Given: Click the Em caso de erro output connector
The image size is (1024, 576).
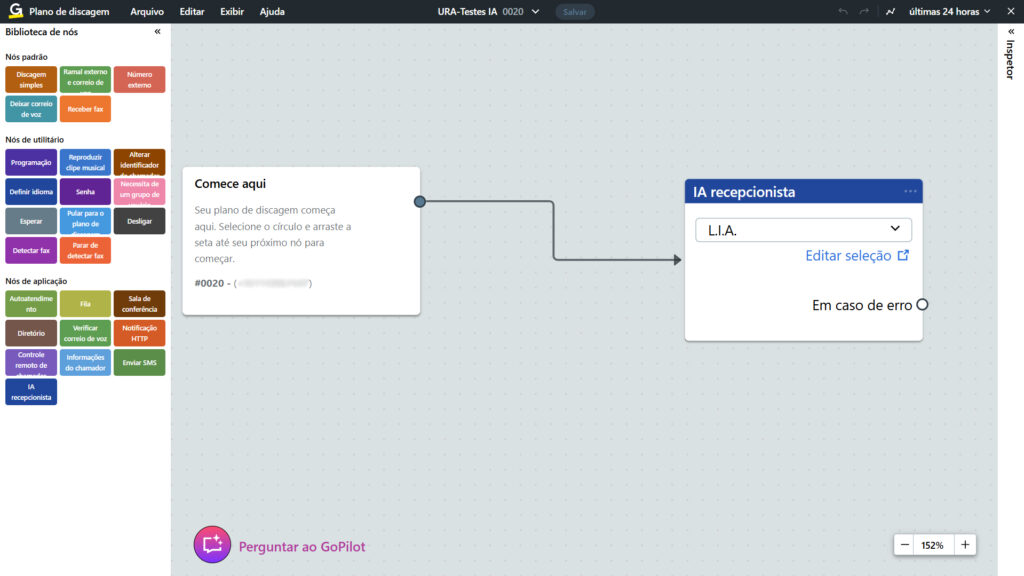Looking at the screenshot, I should point(922,304).
